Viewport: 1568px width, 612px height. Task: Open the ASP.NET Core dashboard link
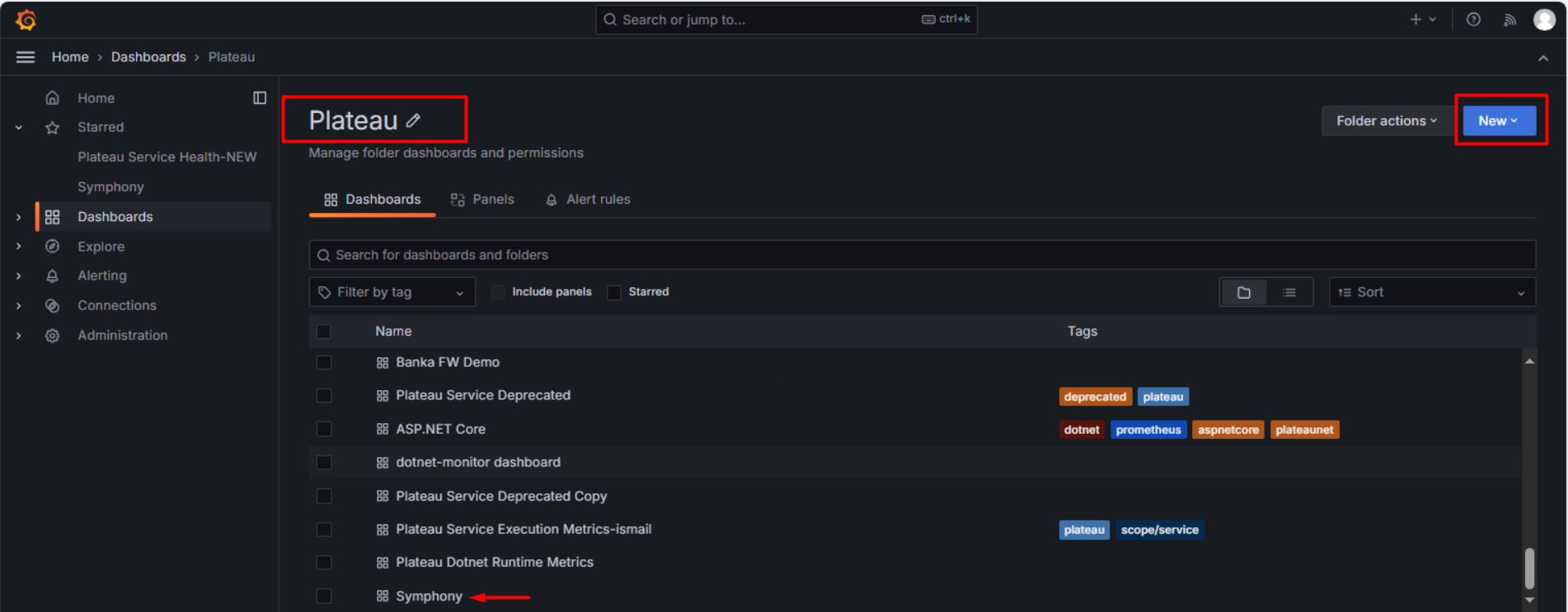pyautogui.click(x=440, y=429)
